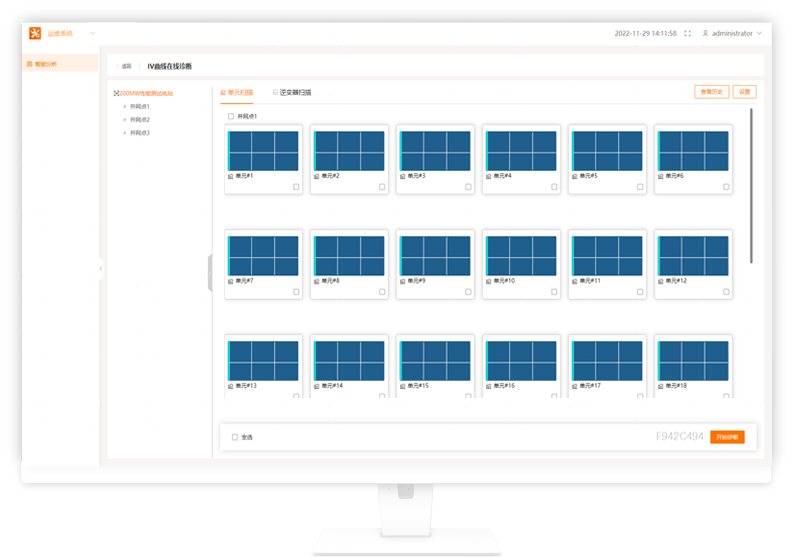Viewport: 794px width, 557px height.
Task: Switch to the 逆变器扫描 tab
Action: (292, 92)
